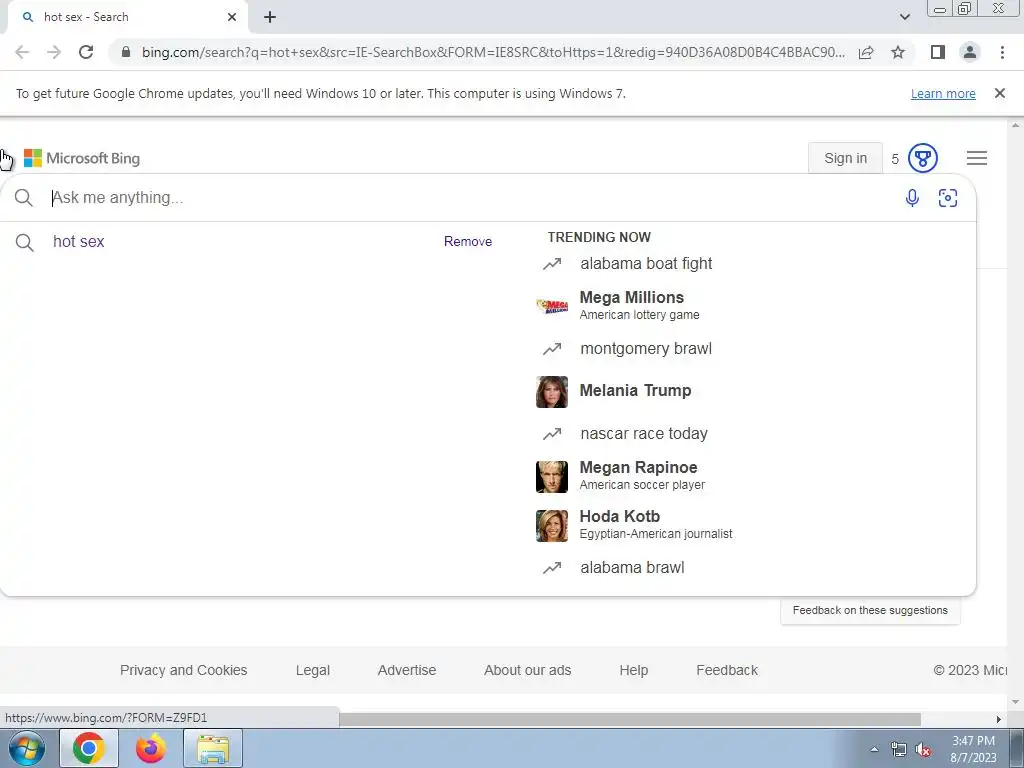
Task: Go back using the browser back arrow
Action: click(22, 52)
